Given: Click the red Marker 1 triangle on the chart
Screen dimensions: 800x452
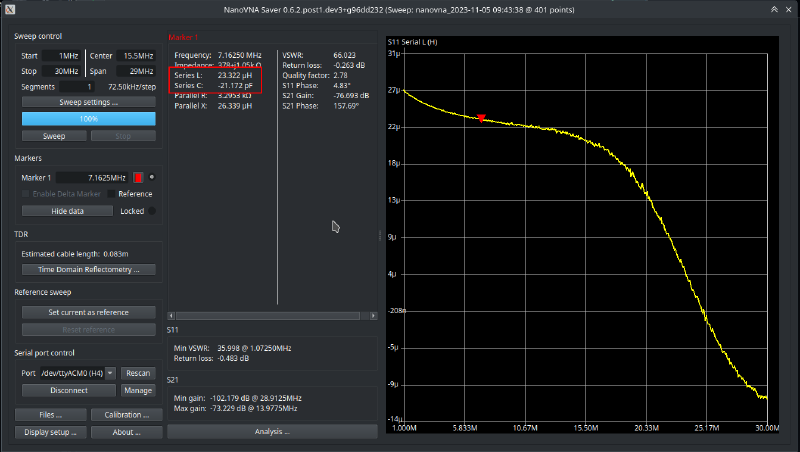Looking at the screenshot, I should pyautogui.click(x=481, y=118).
